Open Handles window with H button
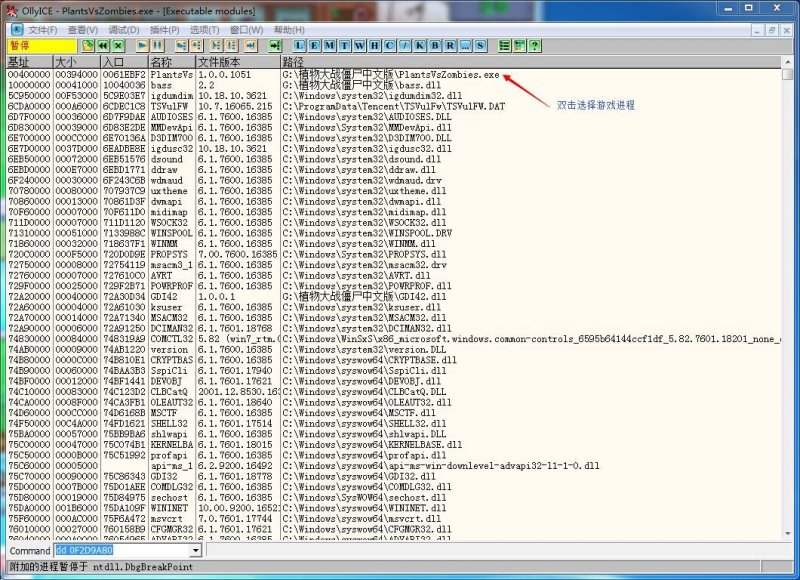Viewport: 800px width, 580px height. pos(374,46)
